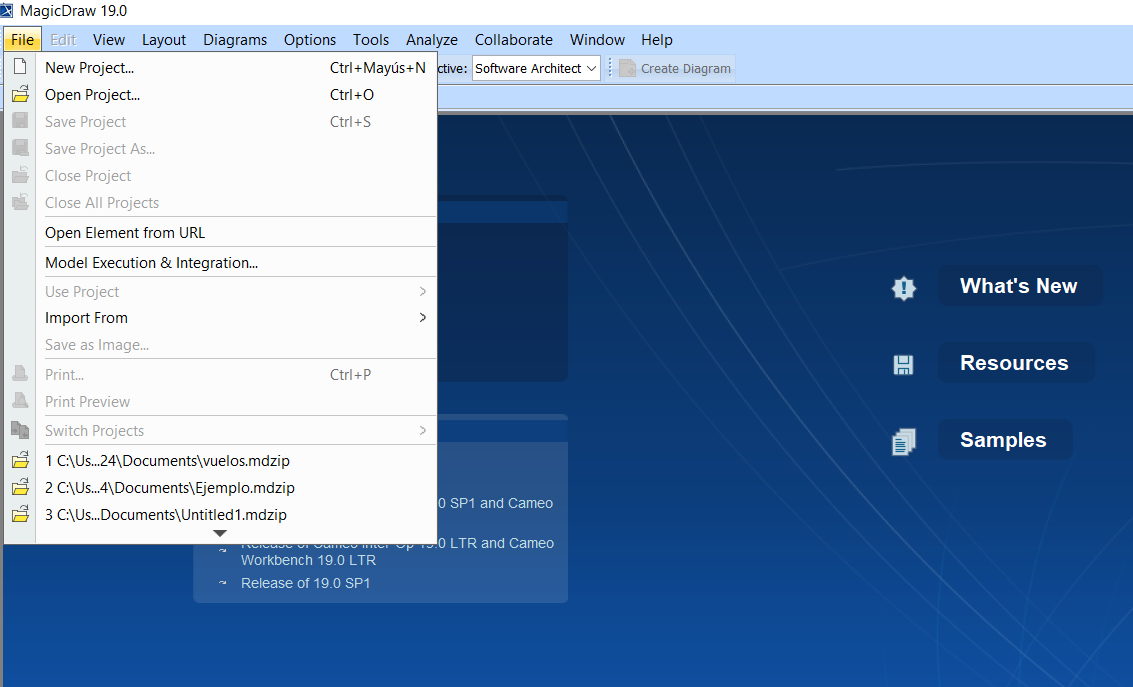Open the Layout menu
This screenshot has height=687, width=1133.
(163, 40)
